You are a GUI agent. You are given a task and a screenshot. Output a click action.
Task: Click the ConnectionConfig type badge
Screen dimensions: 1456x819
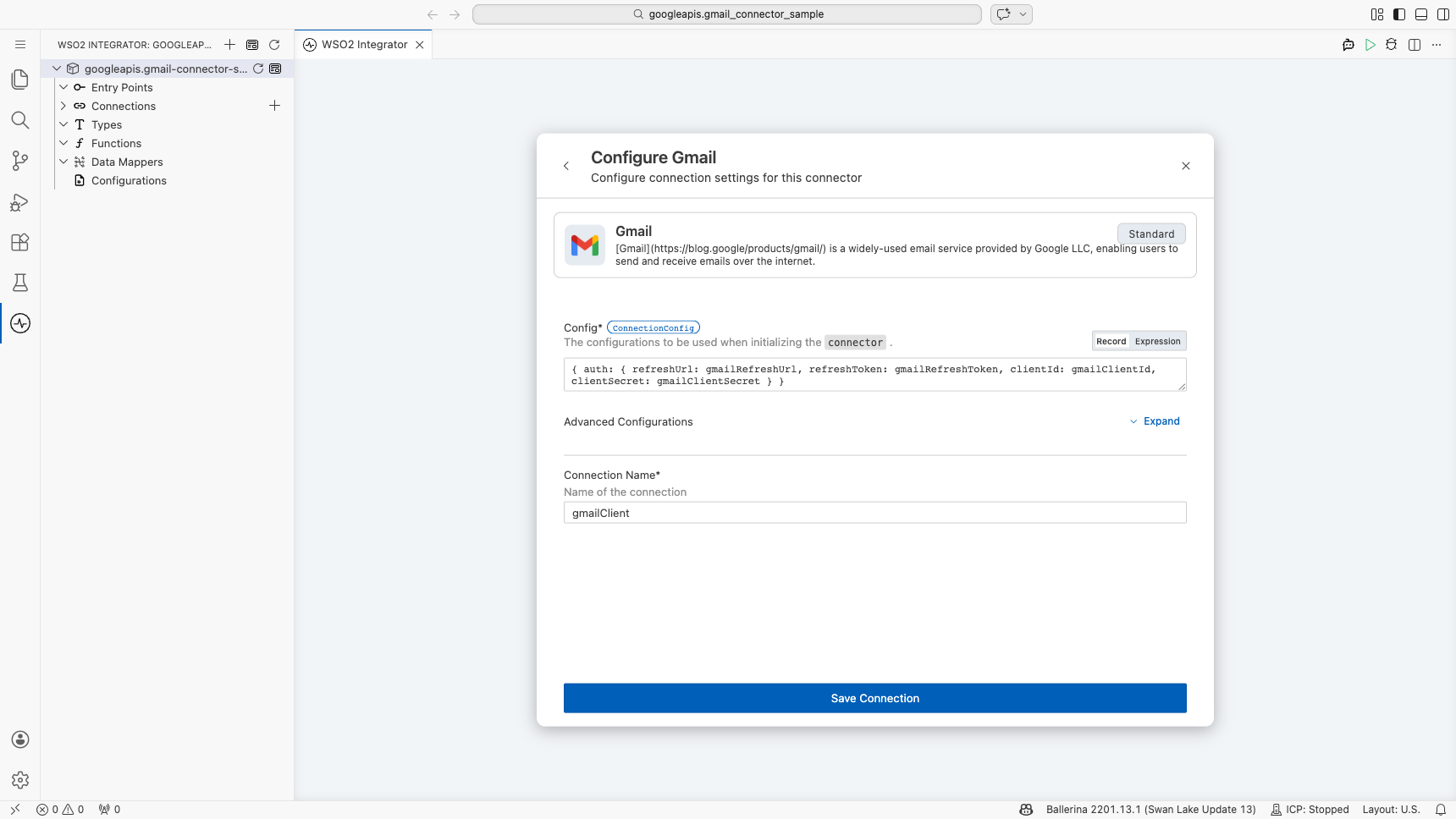[x=654, y=327]
